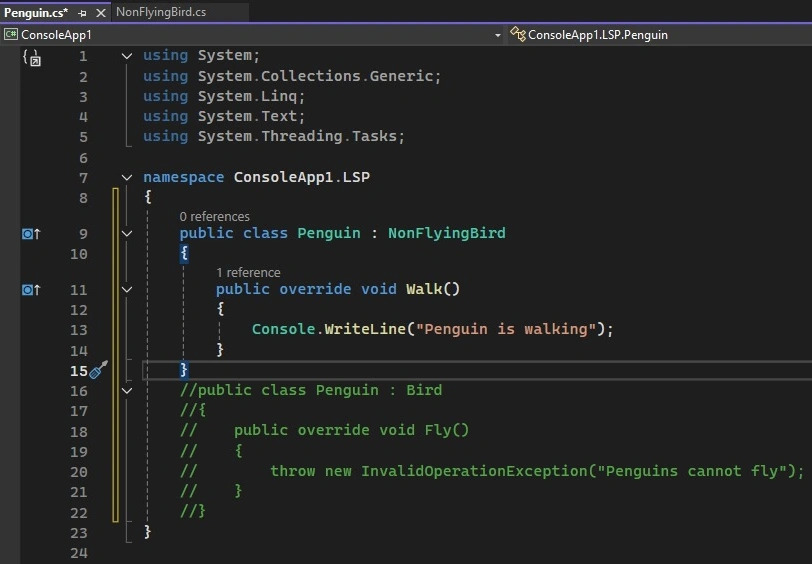Click 'System.Collections.Generic' on line 2
Viewport: 812px width, 564px height.
click(315, 76)
